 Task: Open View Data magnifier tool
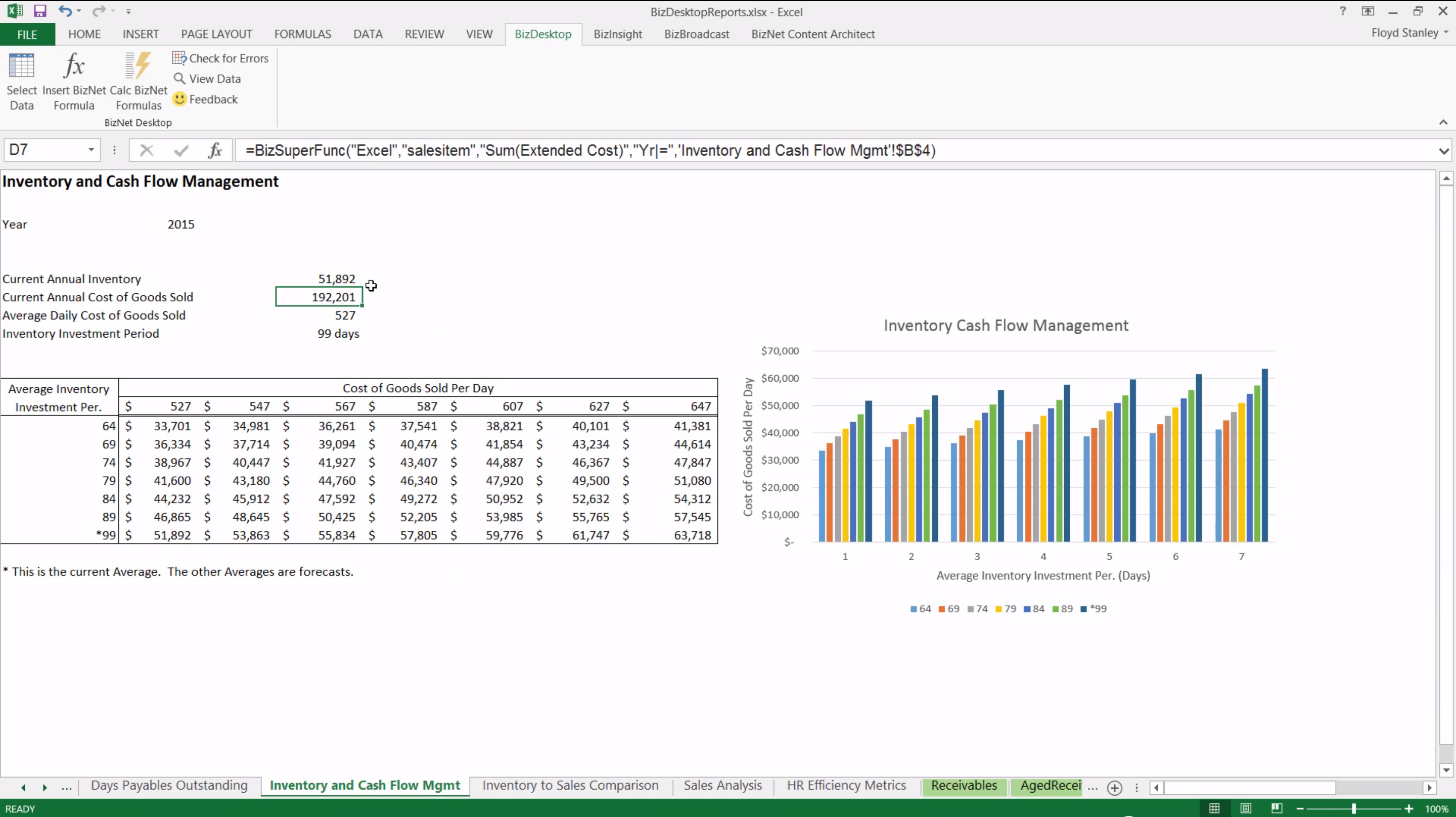[179, 78]
